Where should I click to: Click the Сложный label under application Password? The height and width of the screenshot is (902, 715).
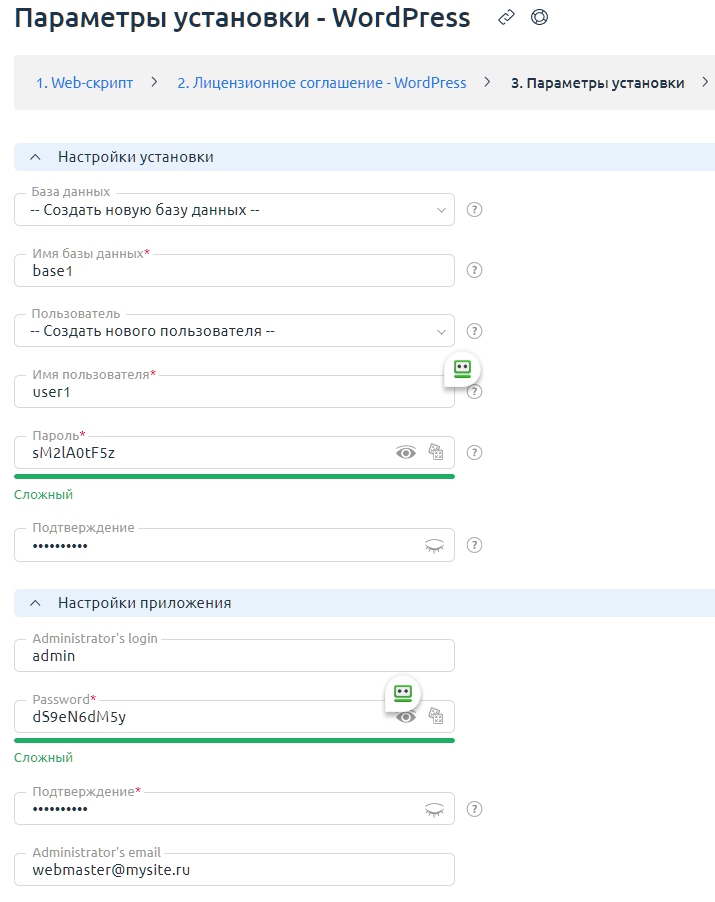(44, 758)
